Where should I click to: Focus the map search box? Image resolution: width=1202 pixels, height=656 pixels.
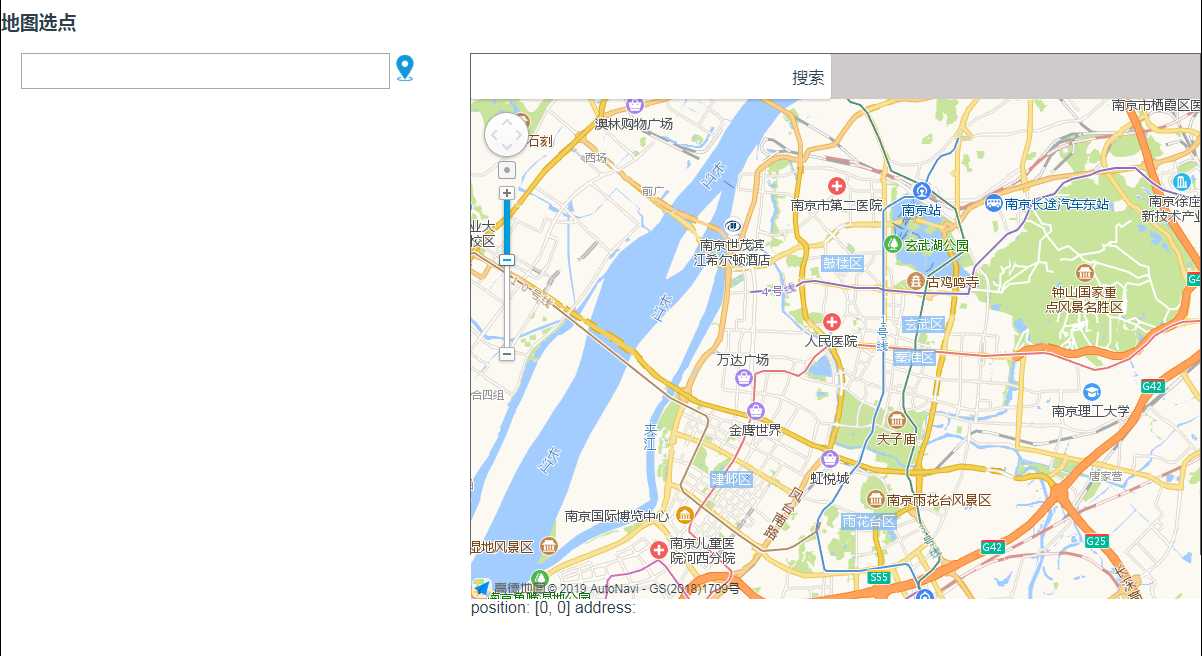tap(629, 77)
